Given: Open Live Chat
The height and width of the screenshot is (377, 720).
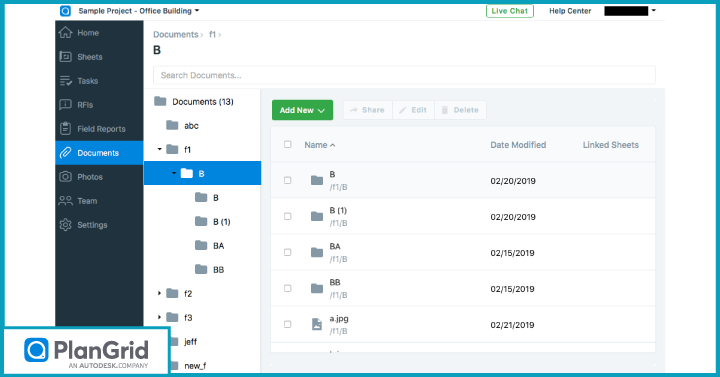Looking at the screenshot, I should (510, 11).
